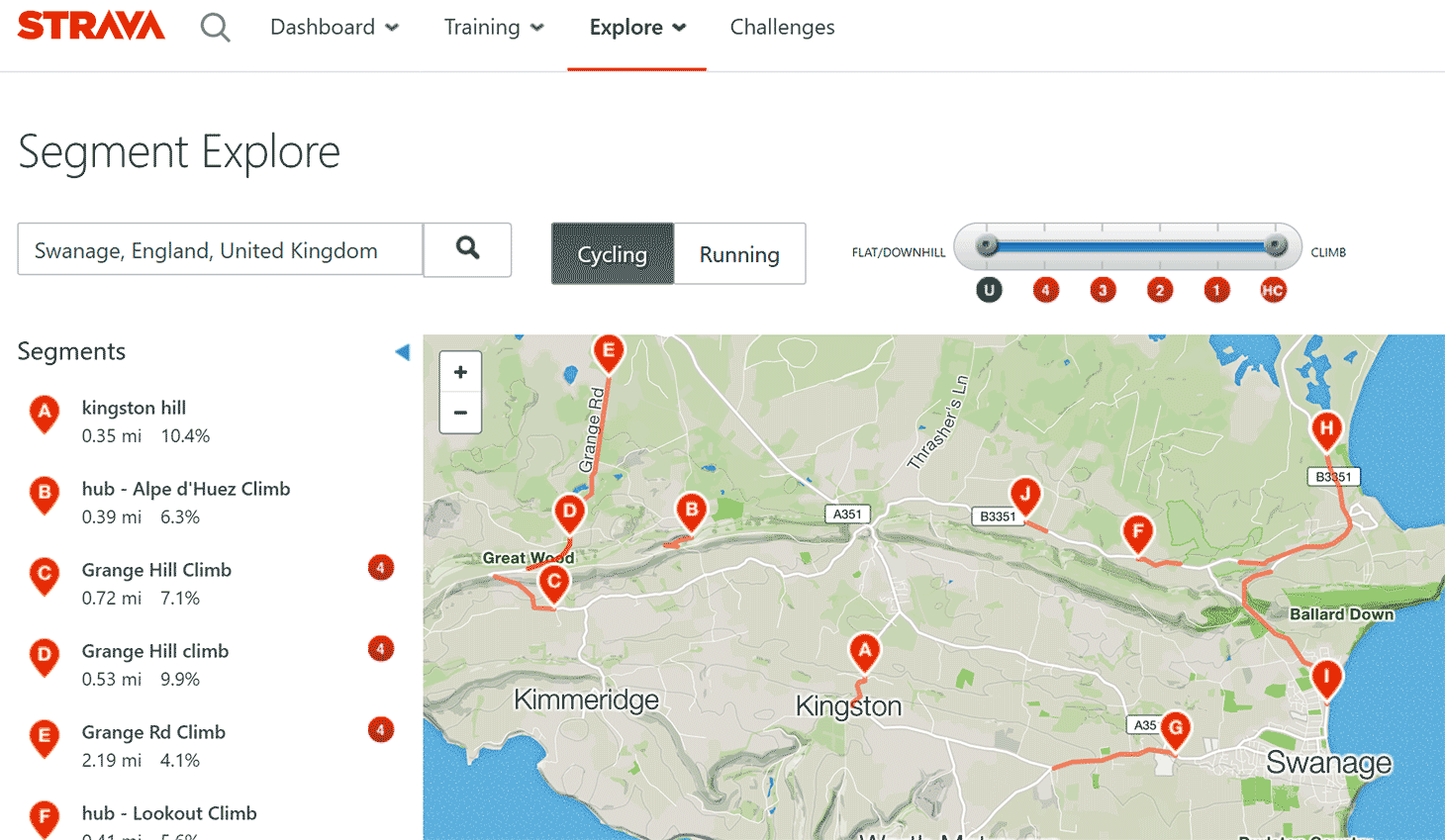The image size is (1445, 840).
Task: Click the HC slider marker
Action: (1273, 290)
